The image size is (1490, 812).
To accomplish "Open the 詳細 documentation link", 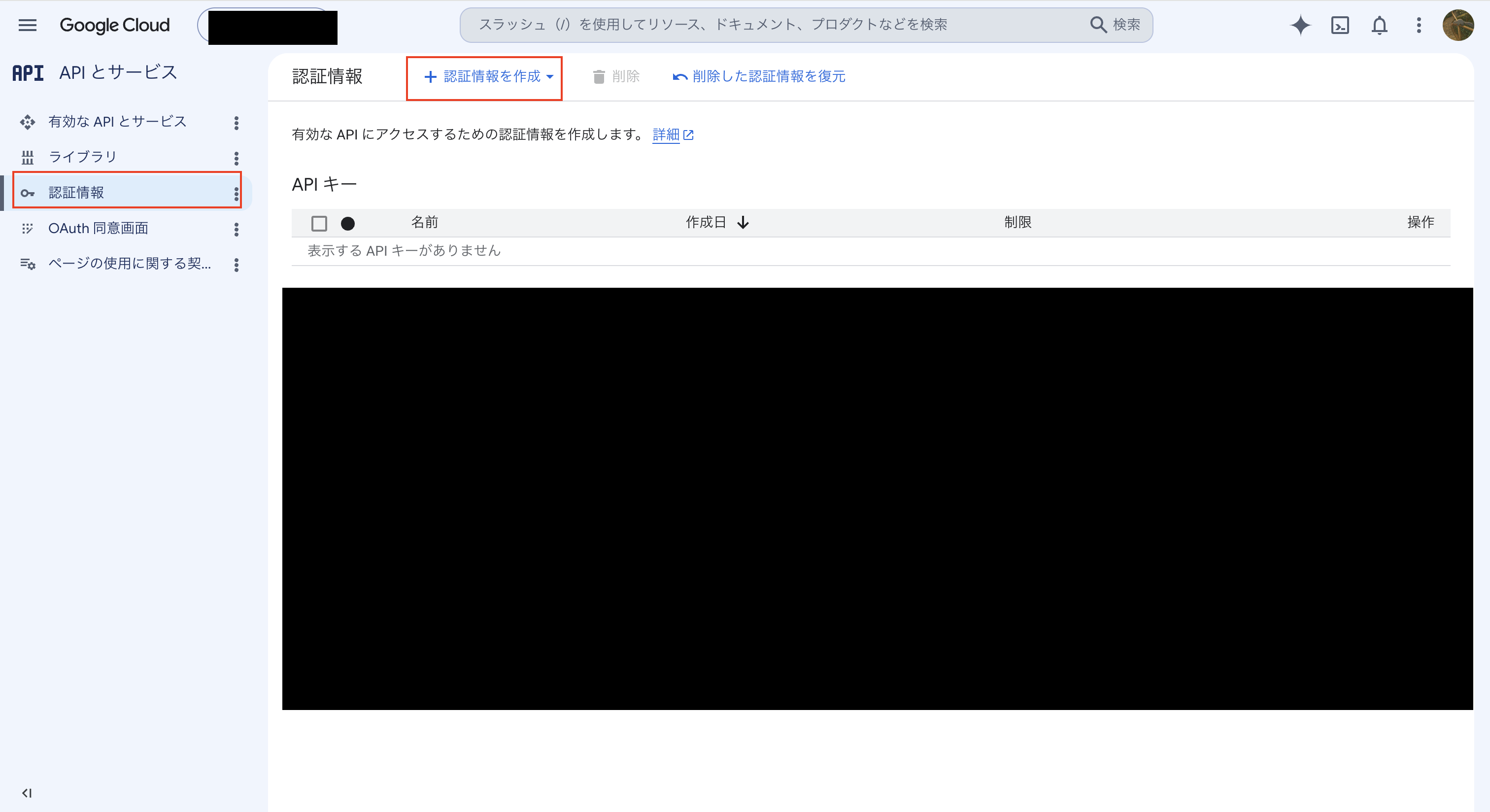I will pyautogui.click(x=673, y=135).
